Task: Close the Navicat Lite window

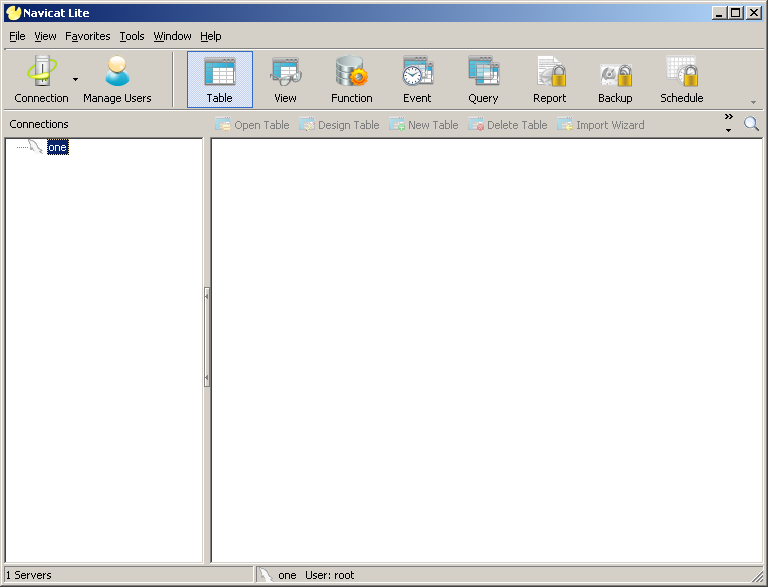Action: point(753,13)
